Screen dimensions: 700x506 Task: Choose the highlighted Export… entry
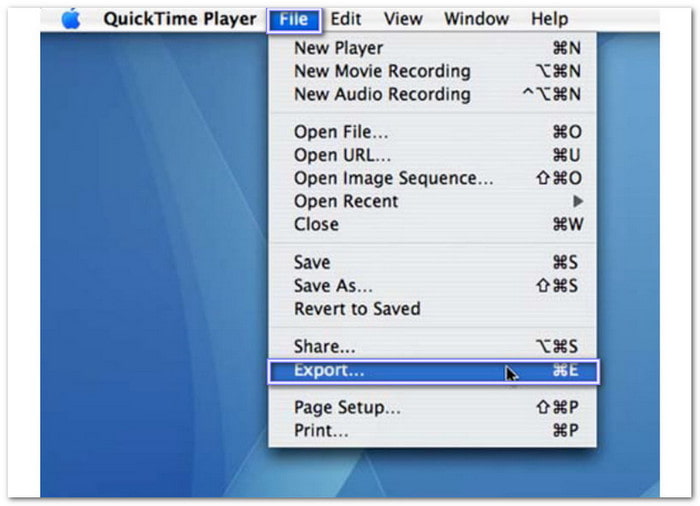pos(433,371)
